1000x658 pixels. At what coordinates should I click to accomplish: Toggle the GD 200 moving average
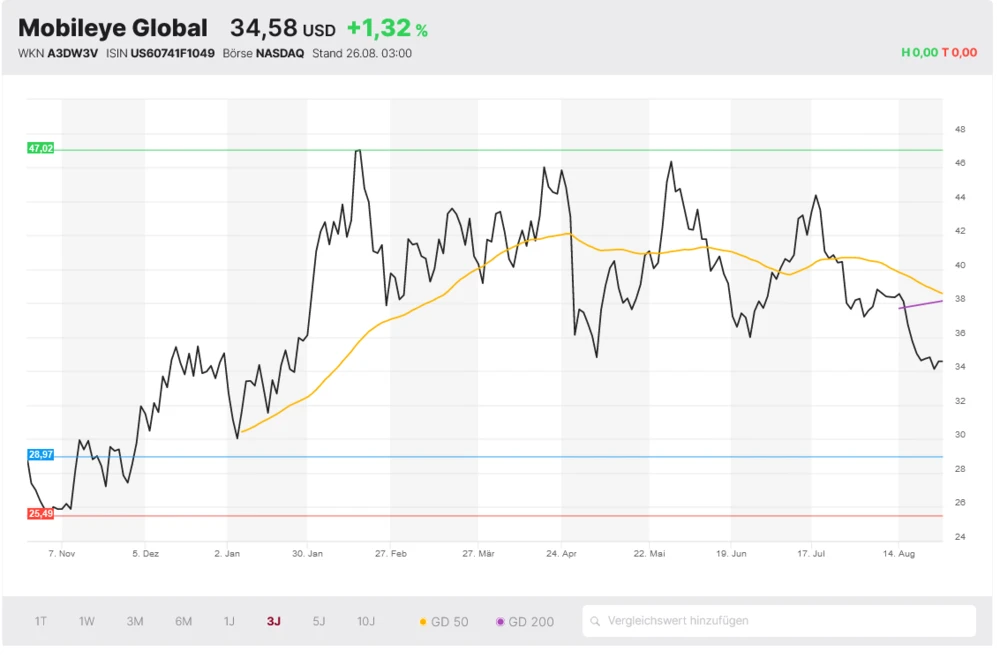coord(525,622)
